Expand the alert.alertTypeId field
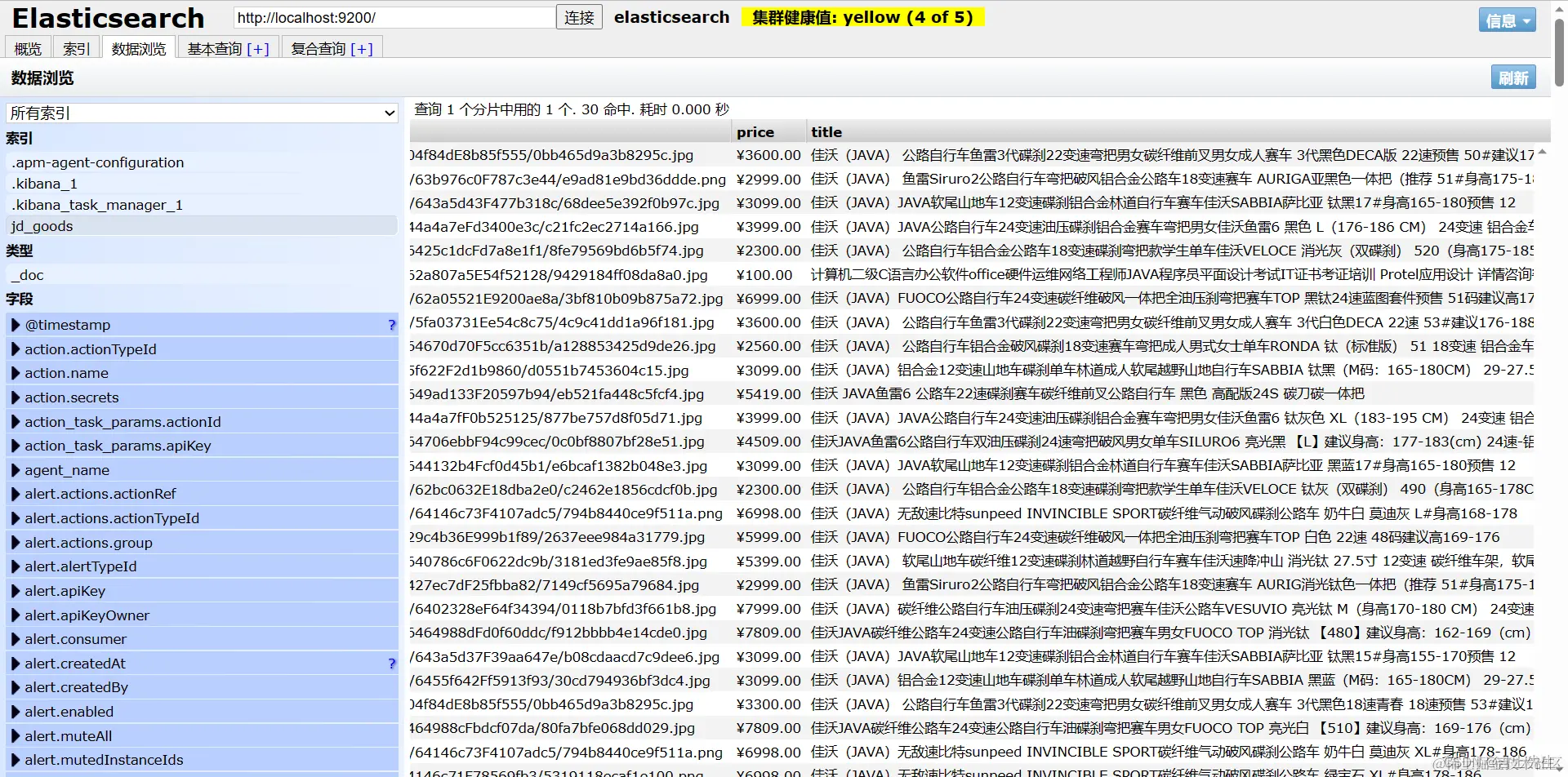This screenshot has width=1568, height=777. tap(202, 566)
